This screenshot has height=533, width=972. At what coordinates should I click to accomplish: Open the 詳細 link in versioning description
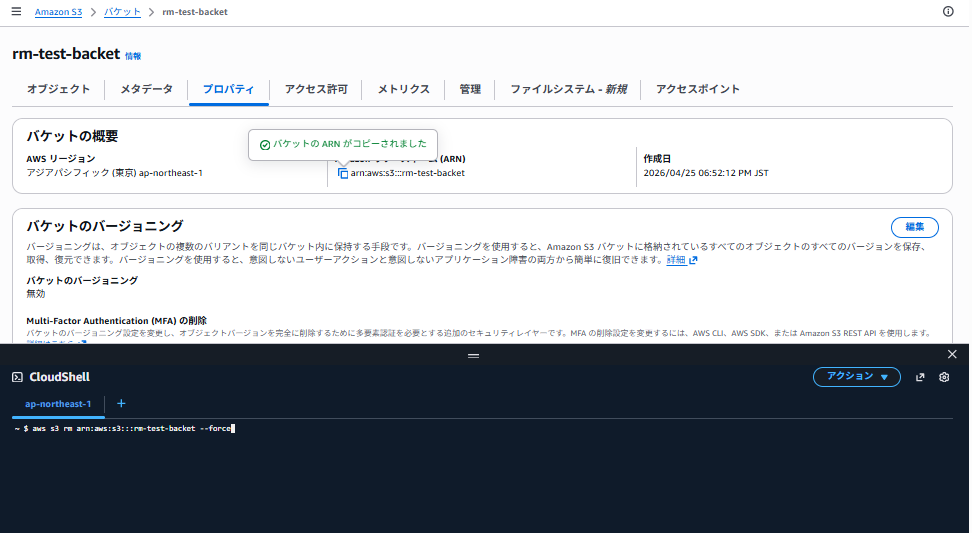(x=676, y=260)
